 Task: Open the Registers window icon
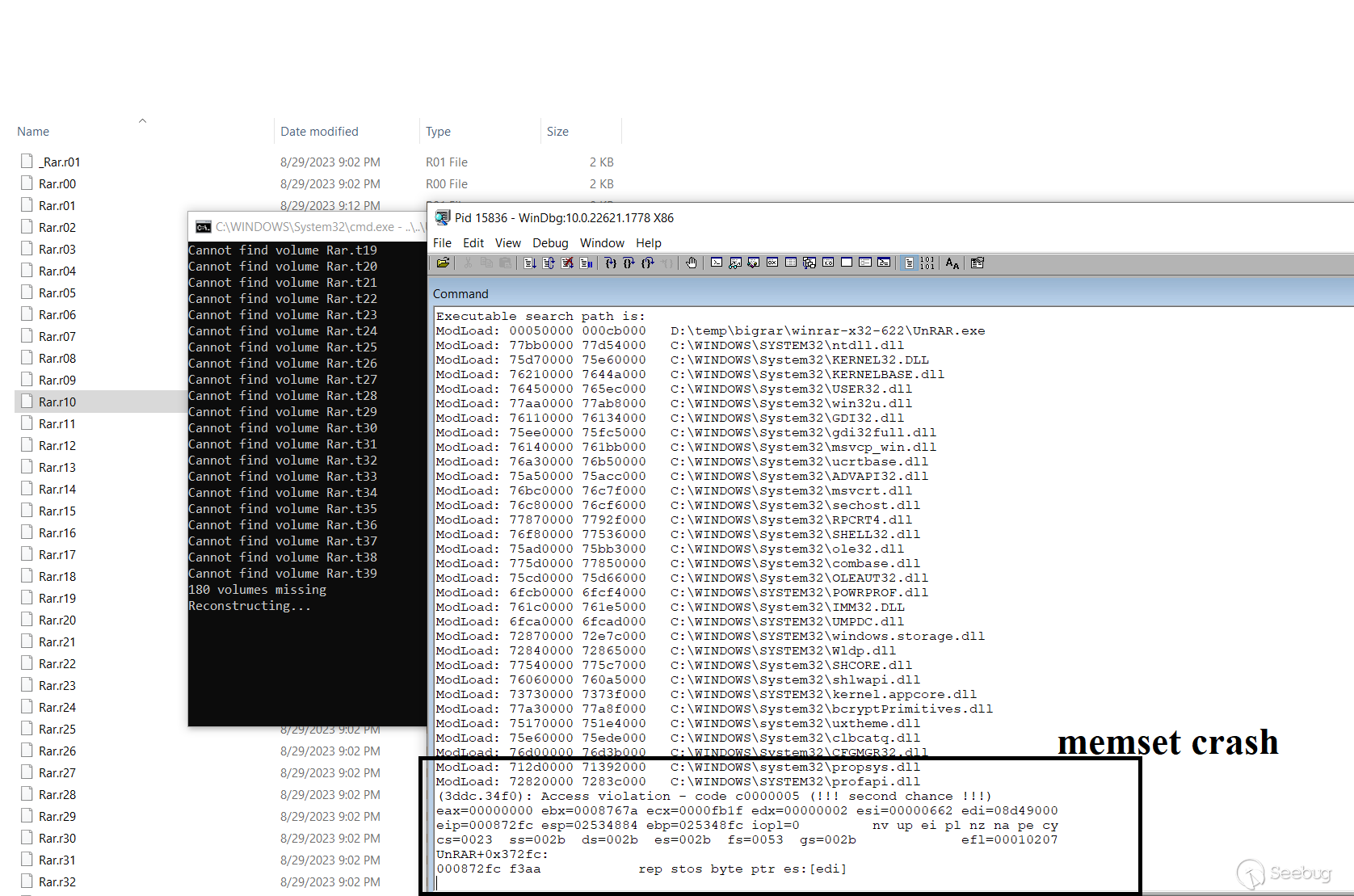(x=772, y=263)
